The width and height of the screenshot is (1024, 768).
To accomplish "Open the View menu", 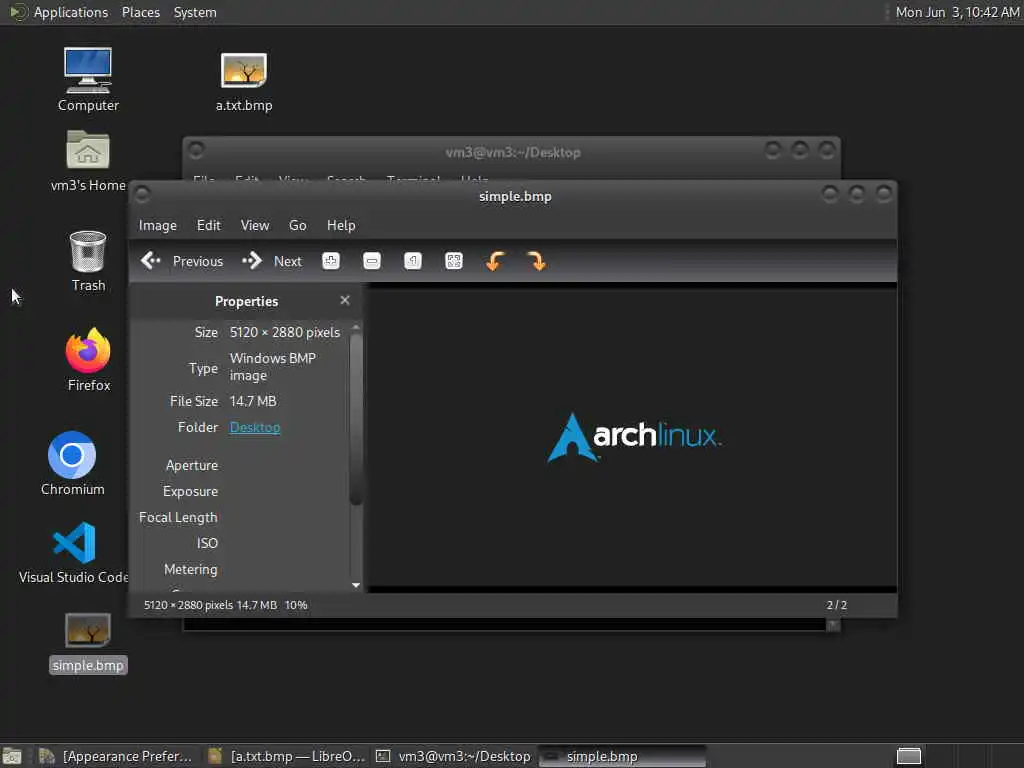I will pos(255,225).
